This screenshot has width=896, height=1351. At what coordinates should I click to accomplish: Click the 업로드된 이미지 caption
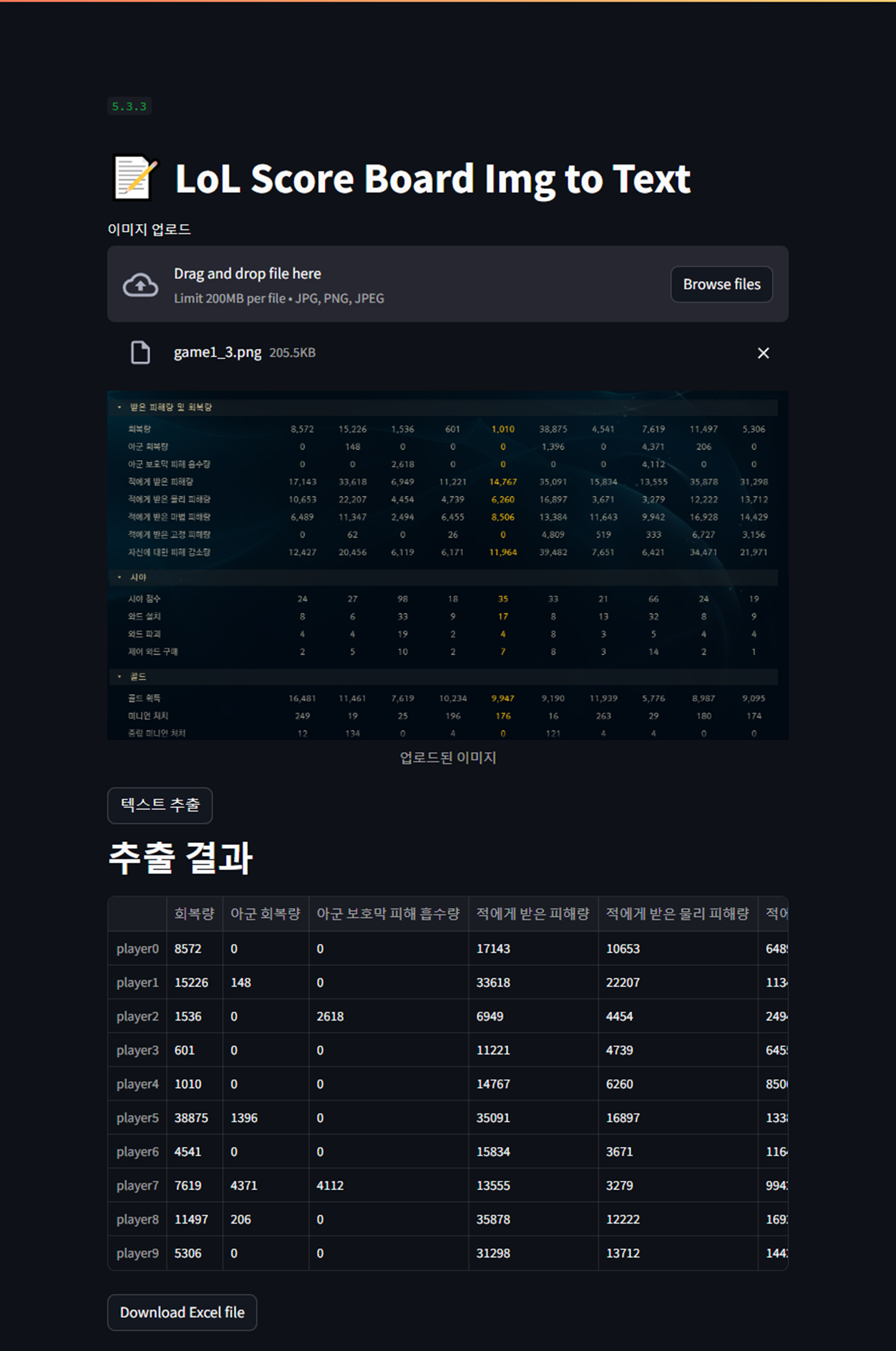click(x=448, y=758)
